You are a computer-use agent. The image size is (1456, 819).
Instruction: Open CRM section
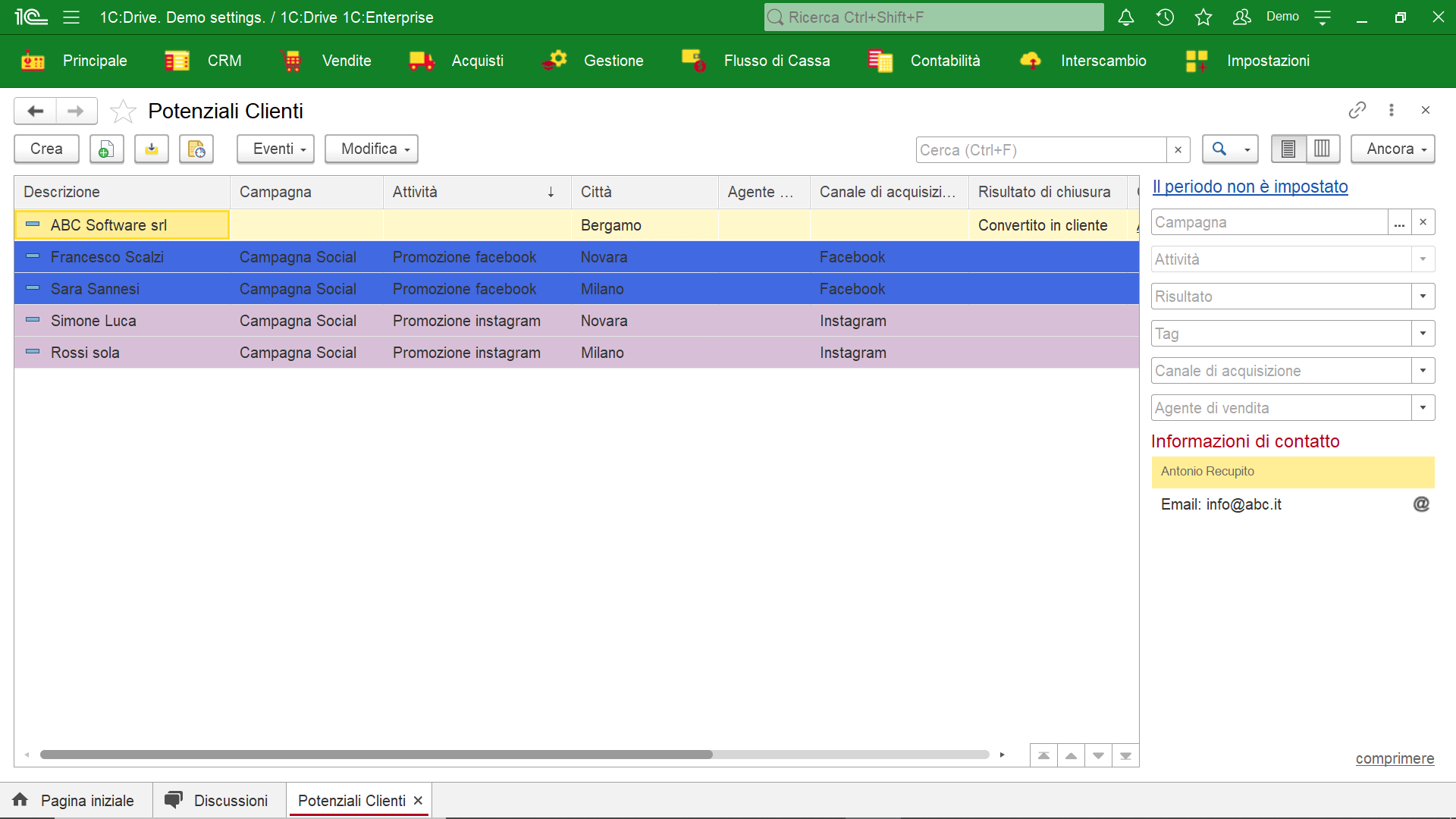[x=203, y=61]
